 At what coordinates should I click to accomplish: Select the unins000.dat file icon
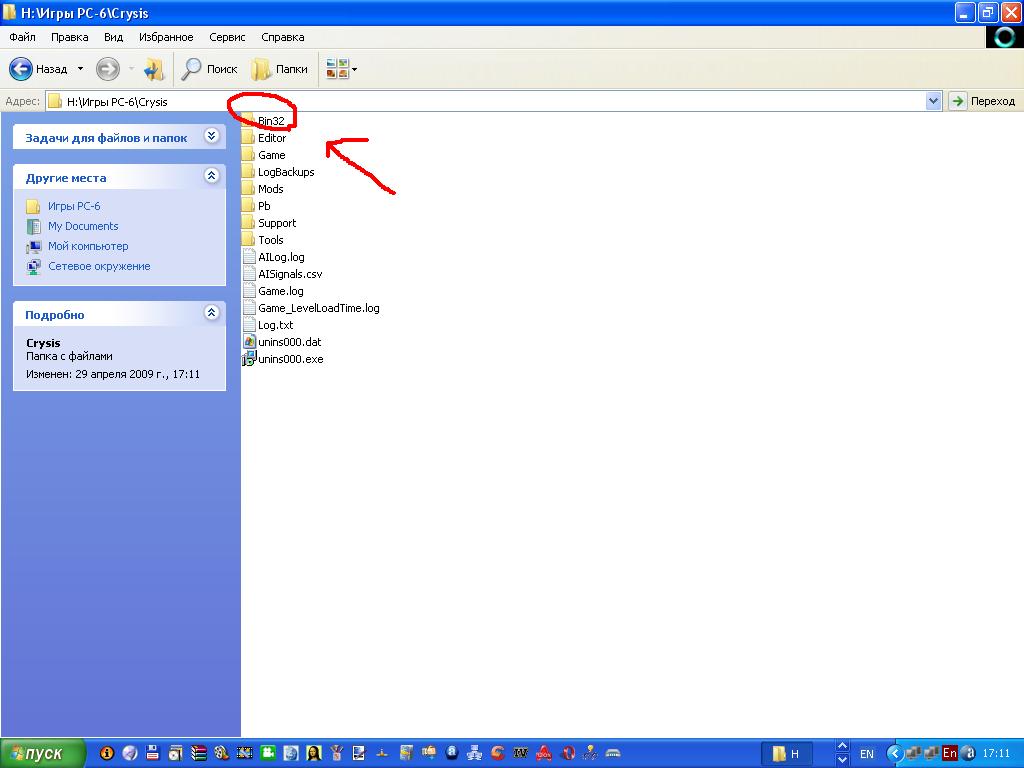tap(249, 342)
